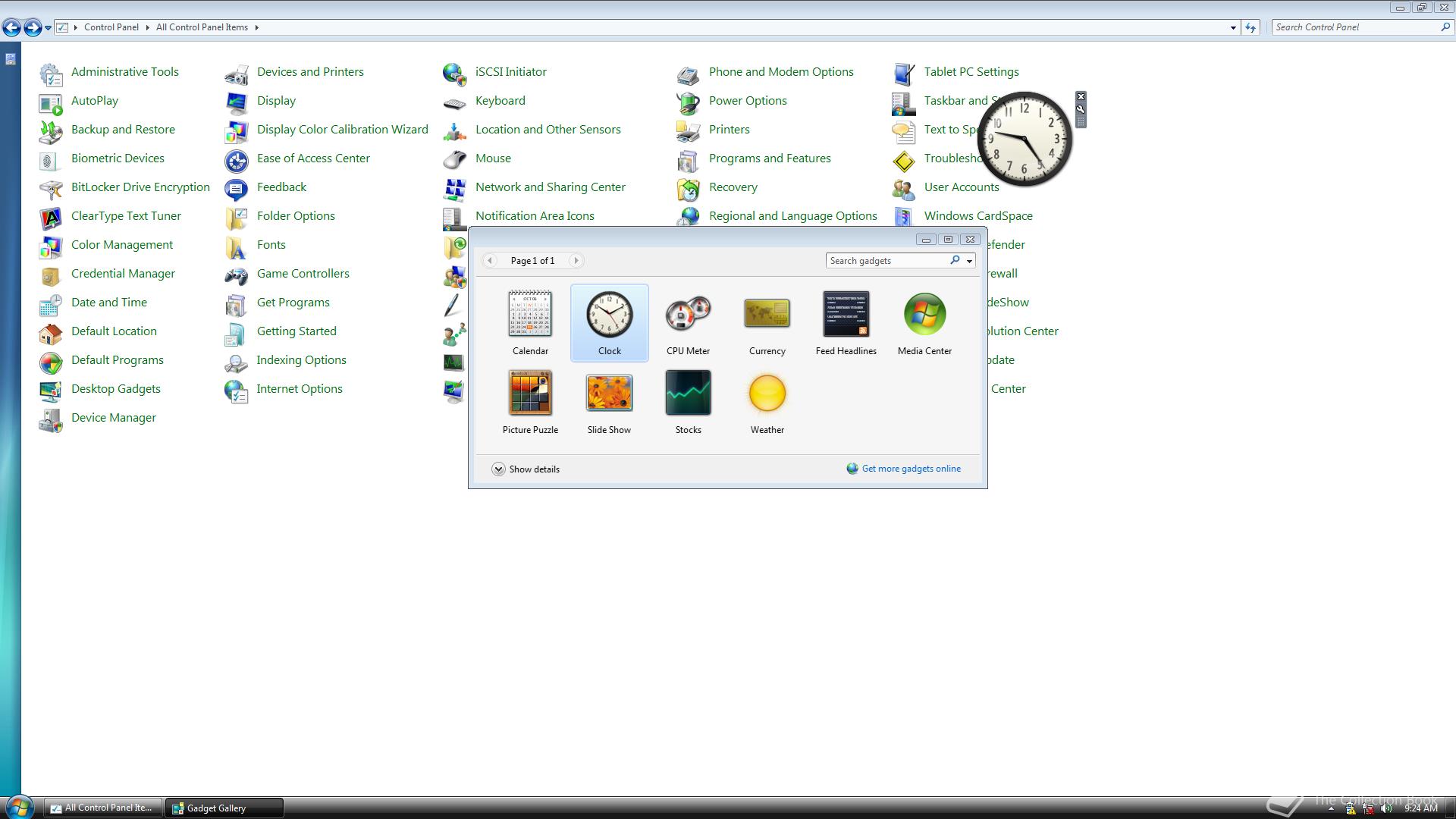Click the Recovery icon
The image size is (1456, 819).
point(689,189)
